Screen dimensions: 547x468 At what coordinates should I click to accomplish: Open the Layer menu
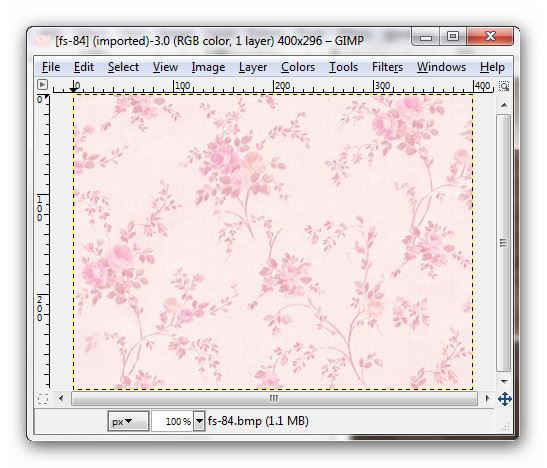tap(253, 67)
